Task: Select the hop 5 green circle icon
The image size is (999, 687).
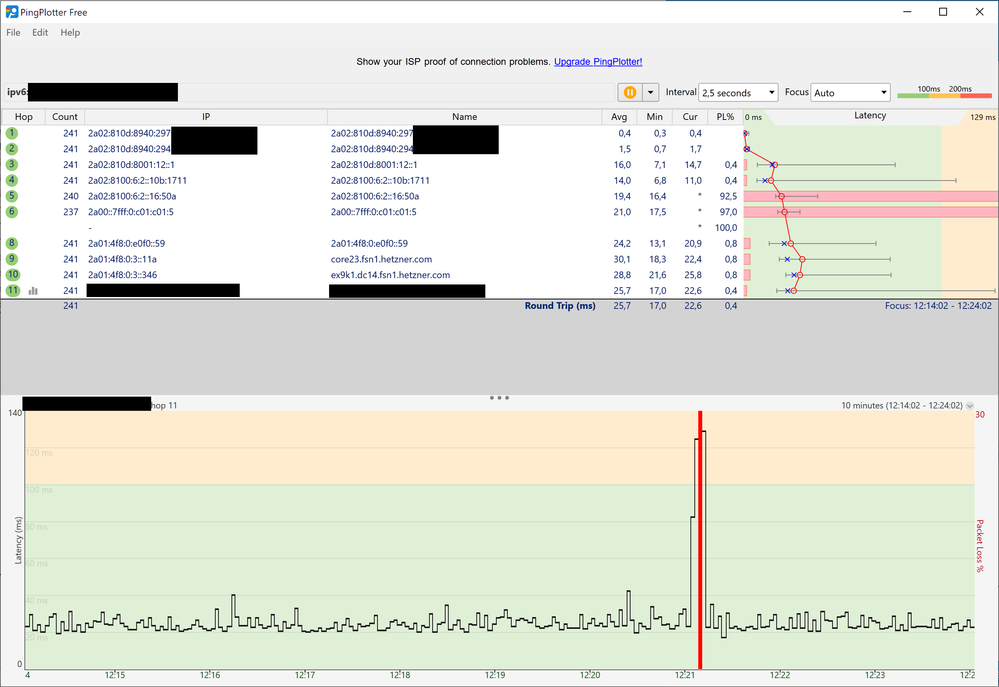Action: pyautogui.click(x=12, y=196)
